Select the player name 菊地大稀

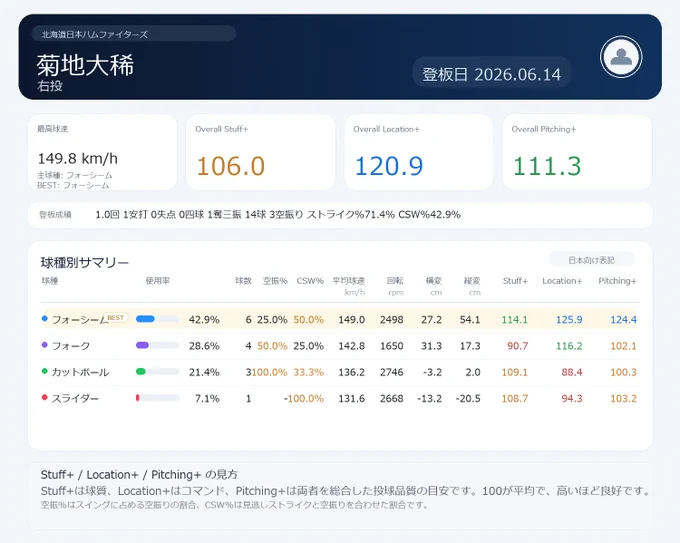[x=85, y=65]
